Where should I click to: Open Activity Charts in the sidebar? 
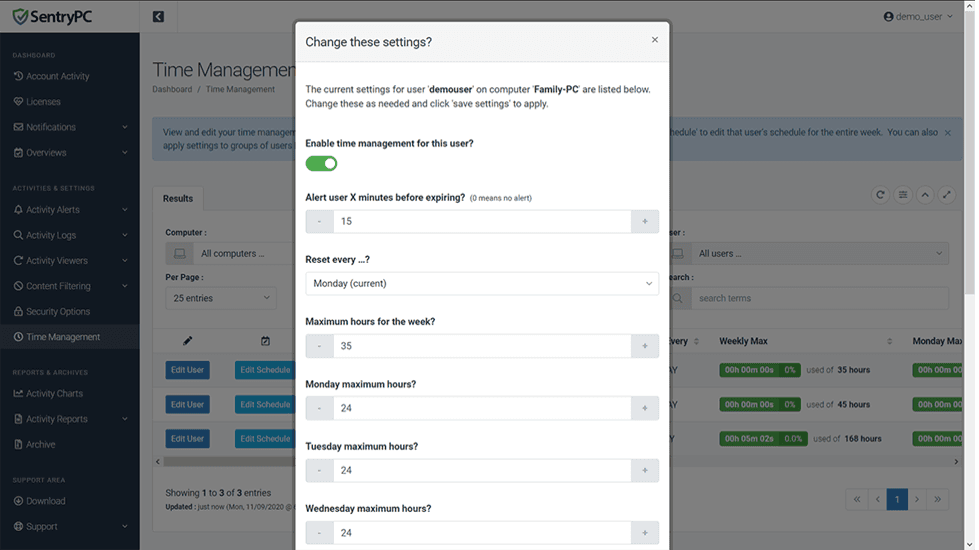point(55,394)
